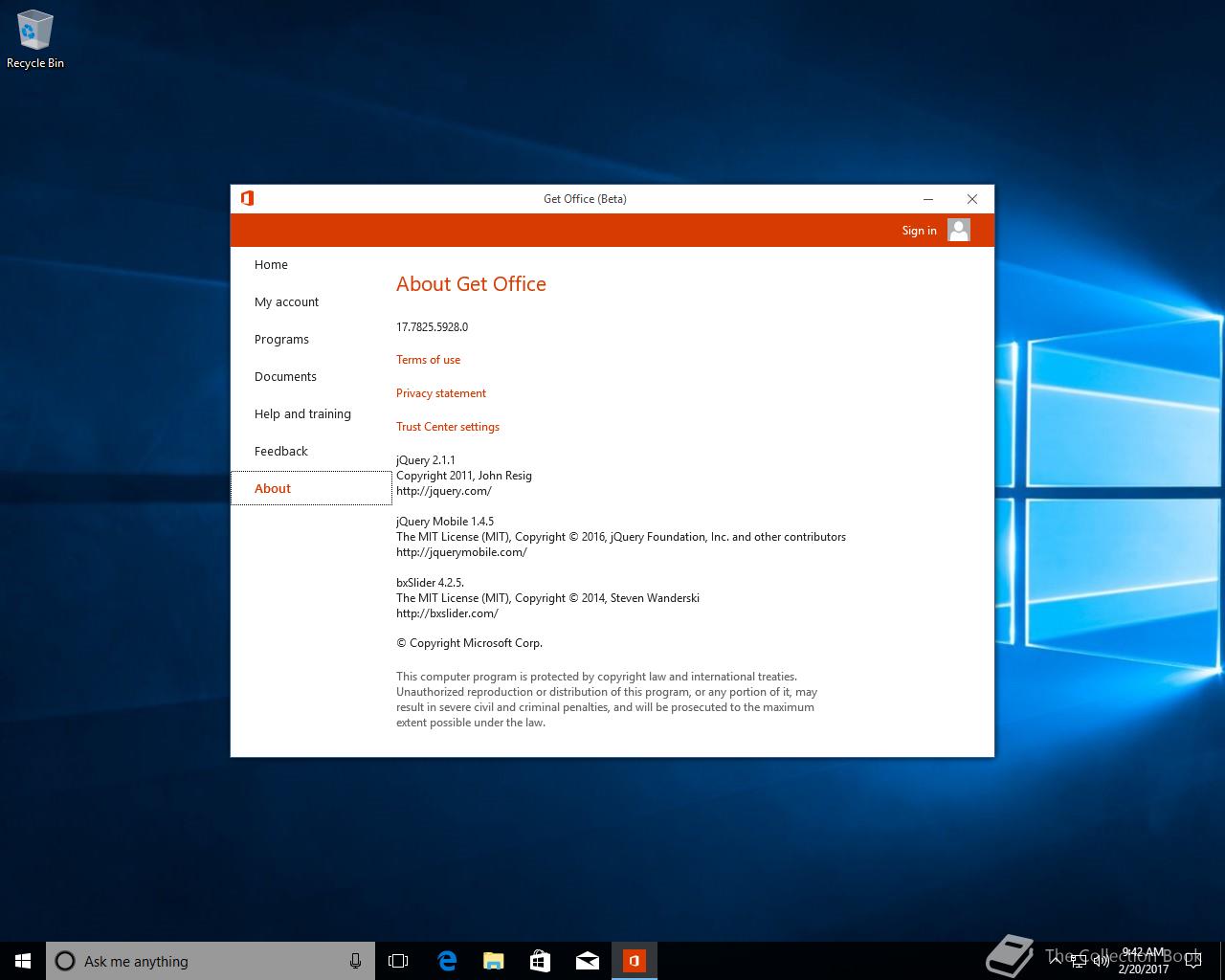Click the network tray icon
Image resolution: width=1225 pixels, height=980 pixels.
[1079, 961]
